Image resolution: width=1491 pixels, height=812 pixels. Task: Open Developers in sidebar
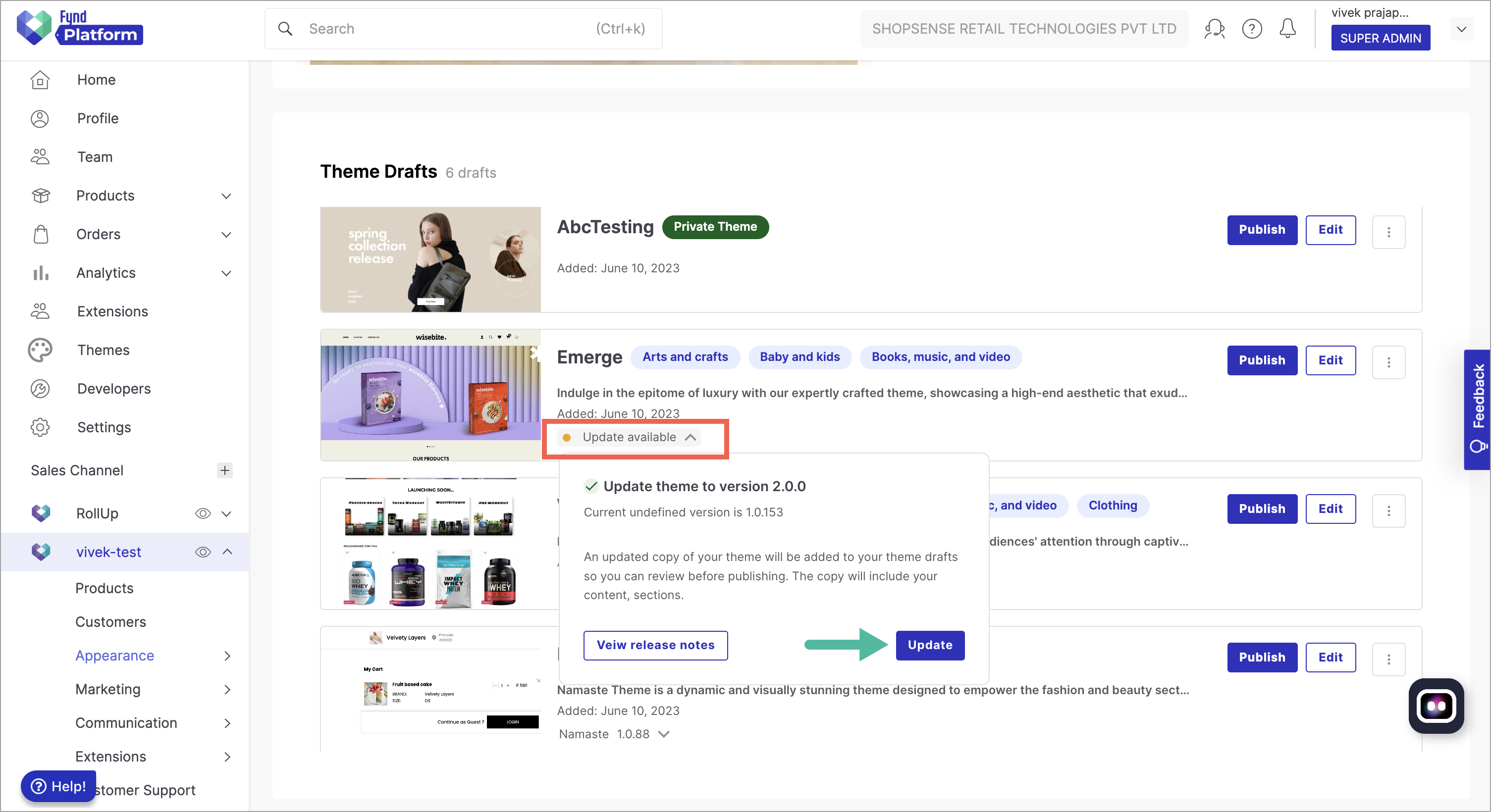click(x=114, y=389)
